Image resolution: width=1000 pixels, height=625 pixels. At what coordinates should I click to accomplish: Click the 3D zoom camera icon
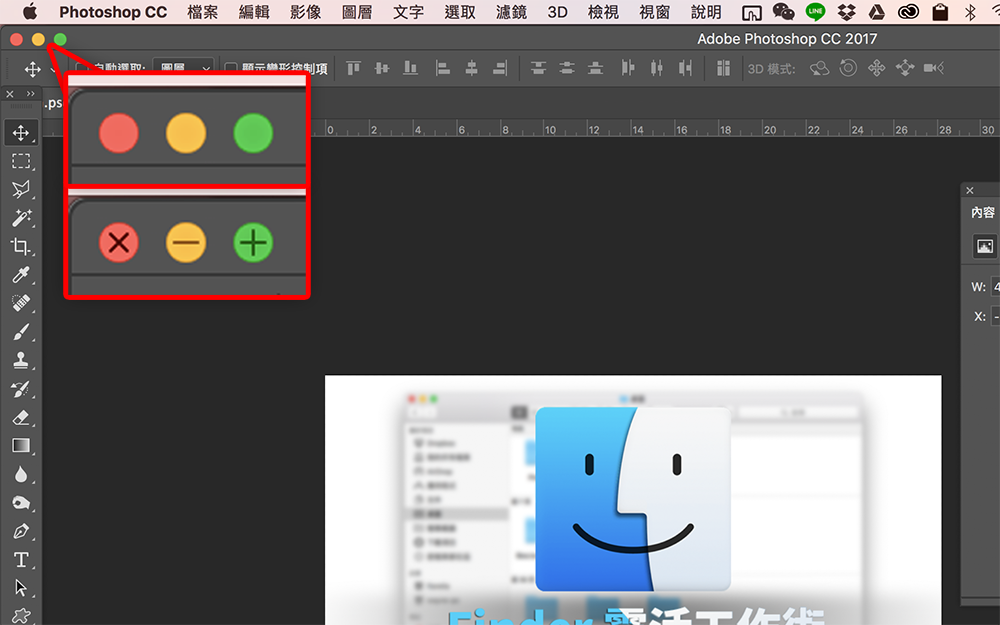pyautogui.click(x=934, y=68)
